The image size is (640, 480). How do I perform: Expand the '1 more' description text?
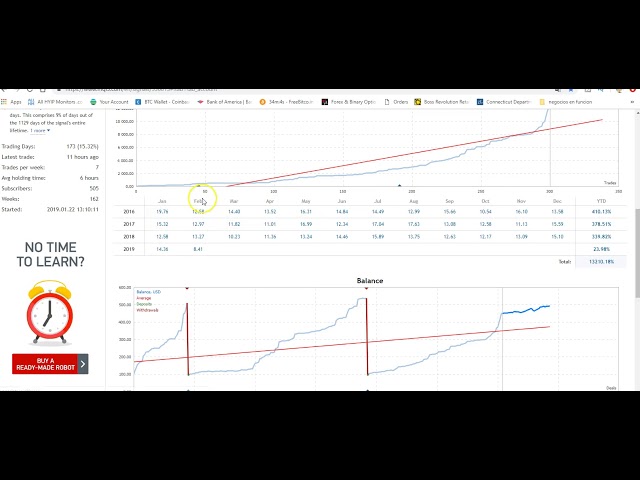(x=40, y=130)
